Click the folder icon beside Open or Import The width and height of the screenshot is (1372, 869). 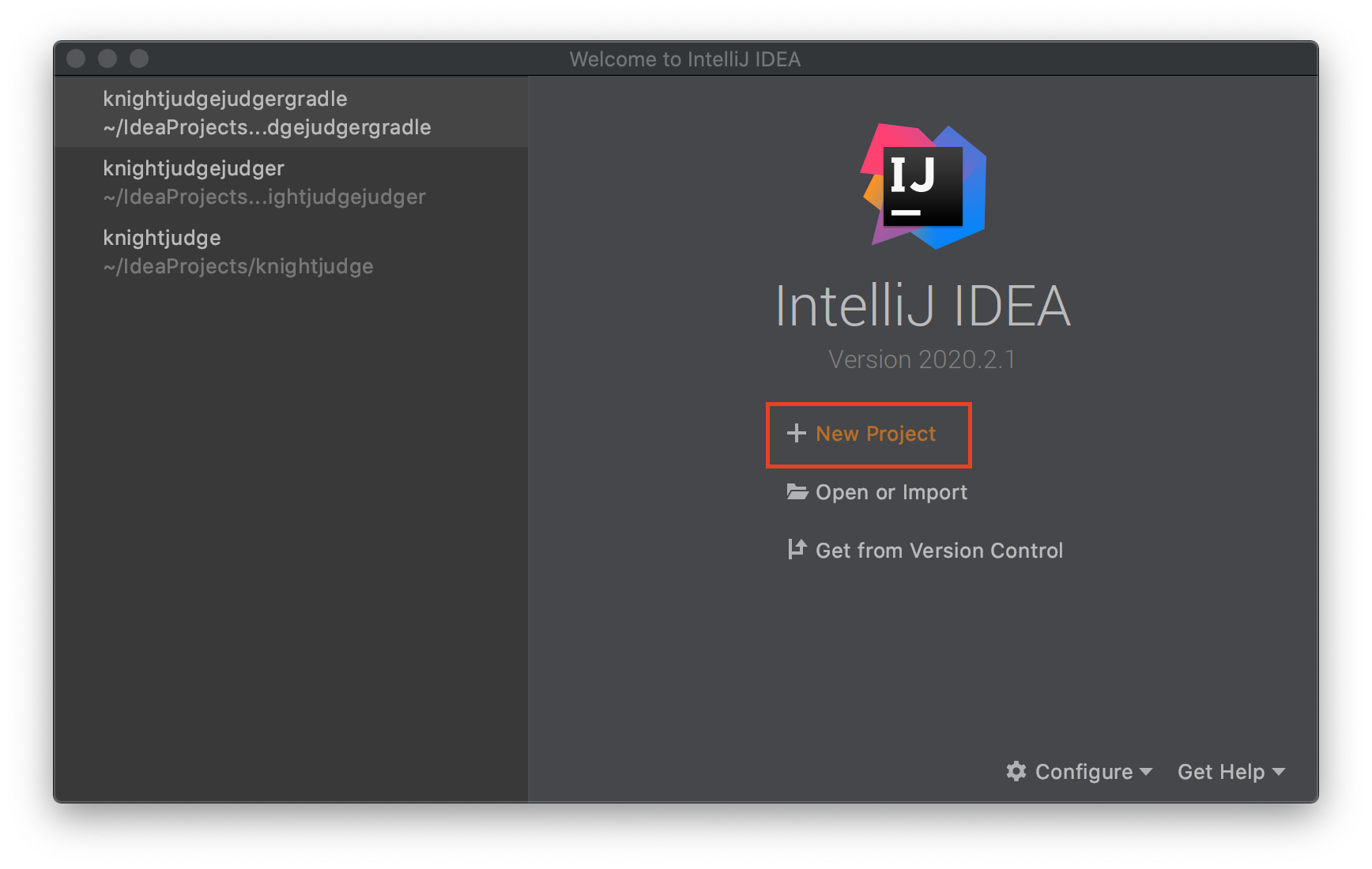point(797,491)
